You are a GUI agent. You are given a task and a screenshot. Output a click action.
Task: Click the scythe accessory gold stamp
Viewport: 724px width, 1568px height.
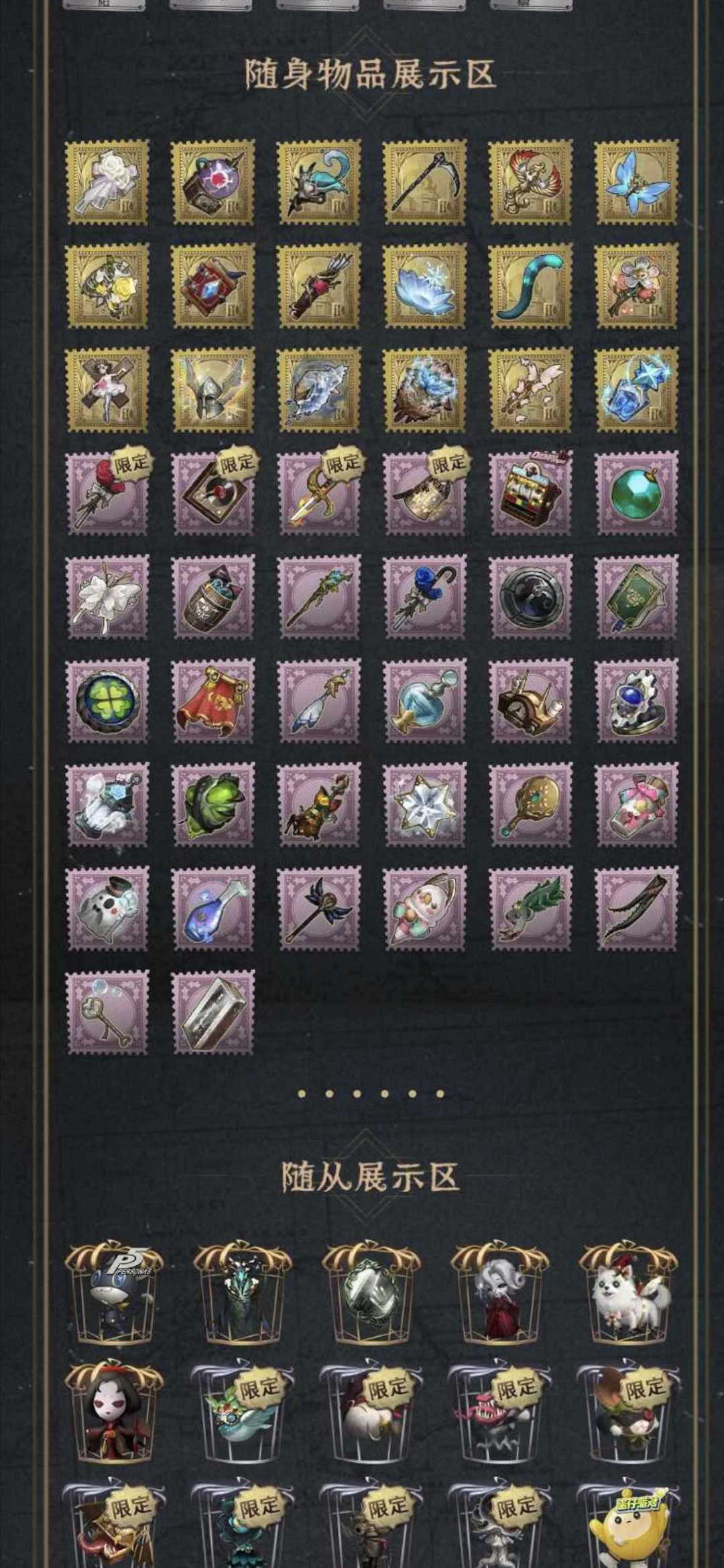pos(424,182)
